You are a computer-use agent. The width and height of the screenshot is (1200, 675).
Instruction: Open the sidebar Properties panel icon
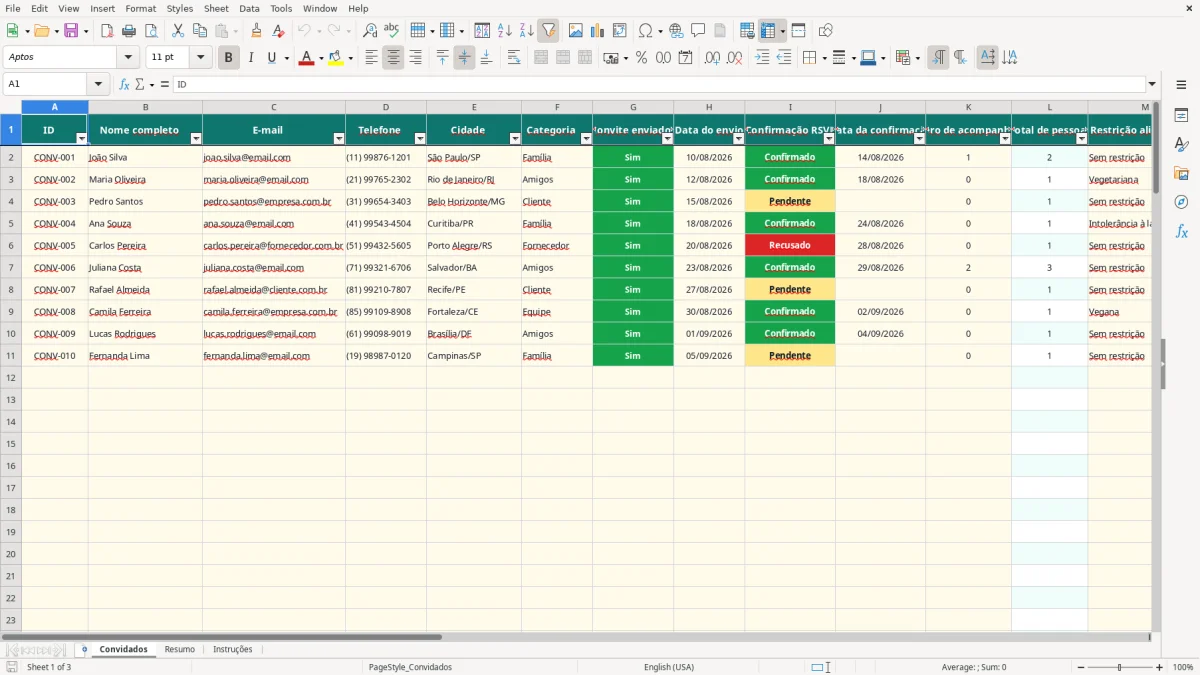(x=1182, y=116)
